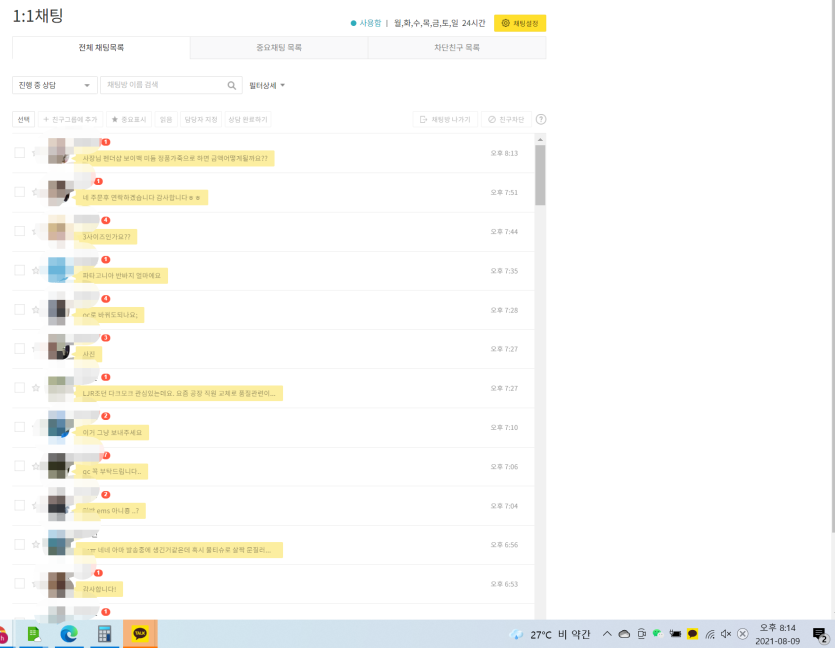Open the yellow 채팅설정 button

tap(520, 23)
